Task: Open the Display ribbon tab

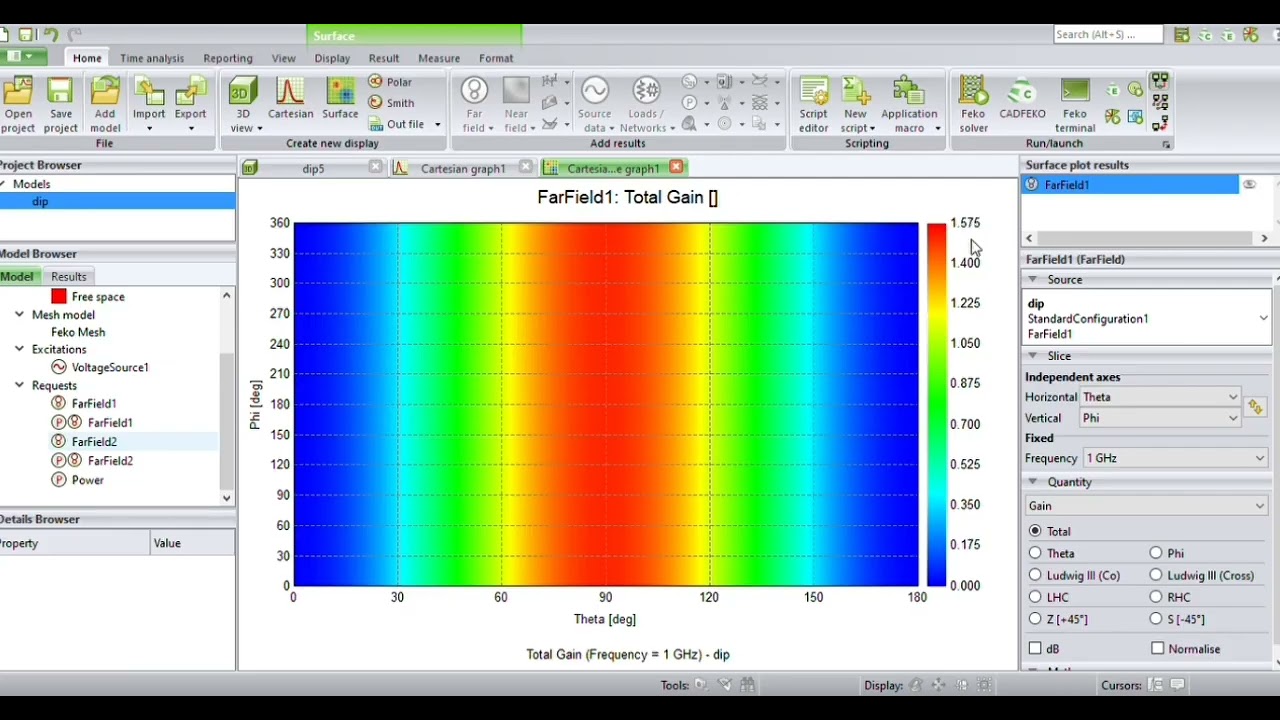Action: pyautogui.click(x=332, y=58)
